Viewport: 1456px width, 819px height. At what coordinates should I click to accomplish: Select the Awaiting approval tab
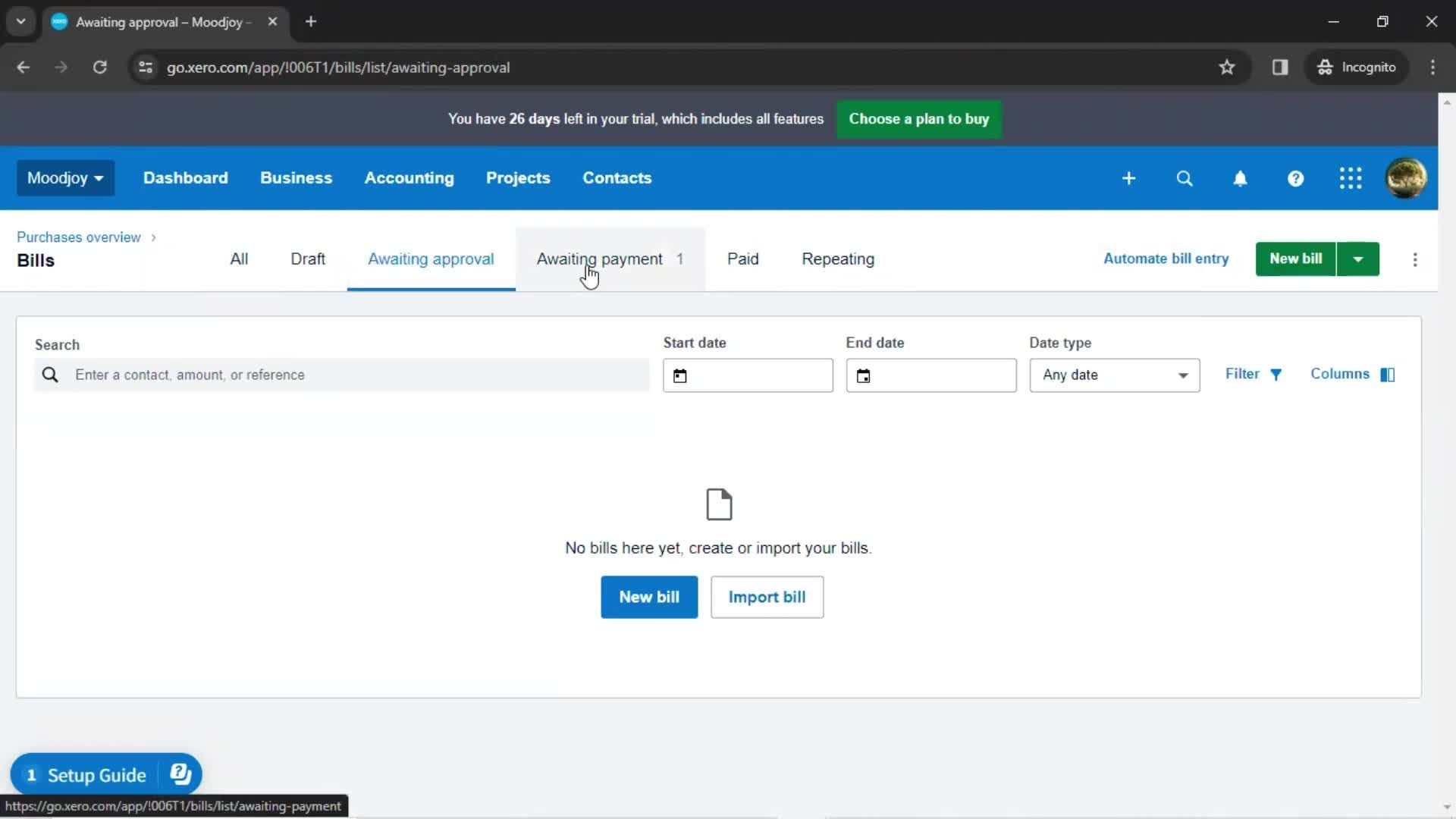431,259
